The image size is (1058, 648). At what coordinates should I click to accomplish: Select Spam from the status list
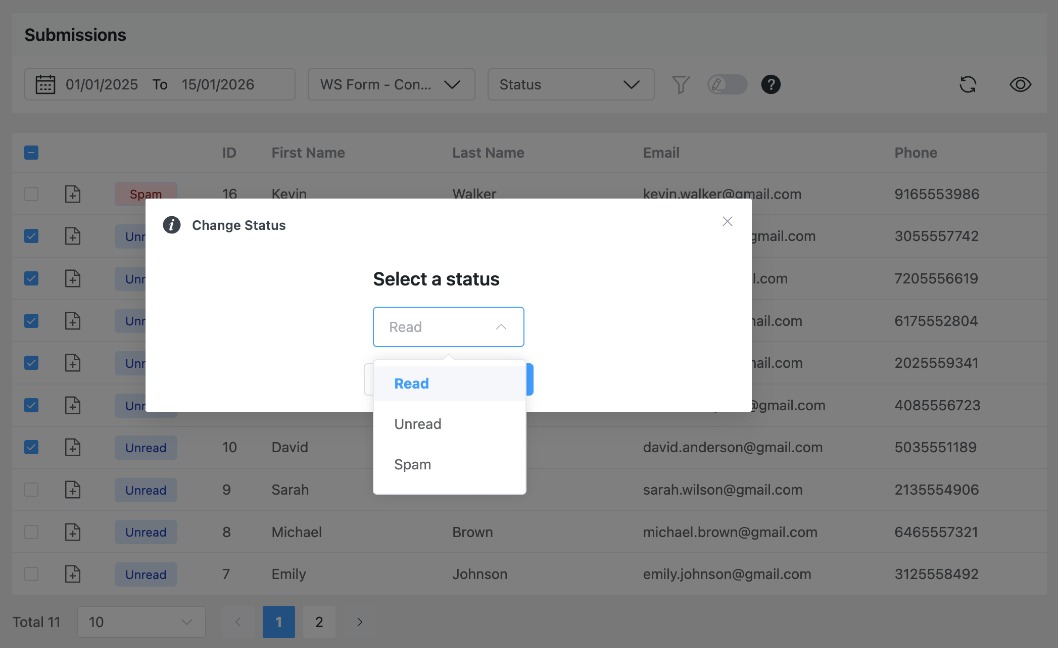[411, 464]
